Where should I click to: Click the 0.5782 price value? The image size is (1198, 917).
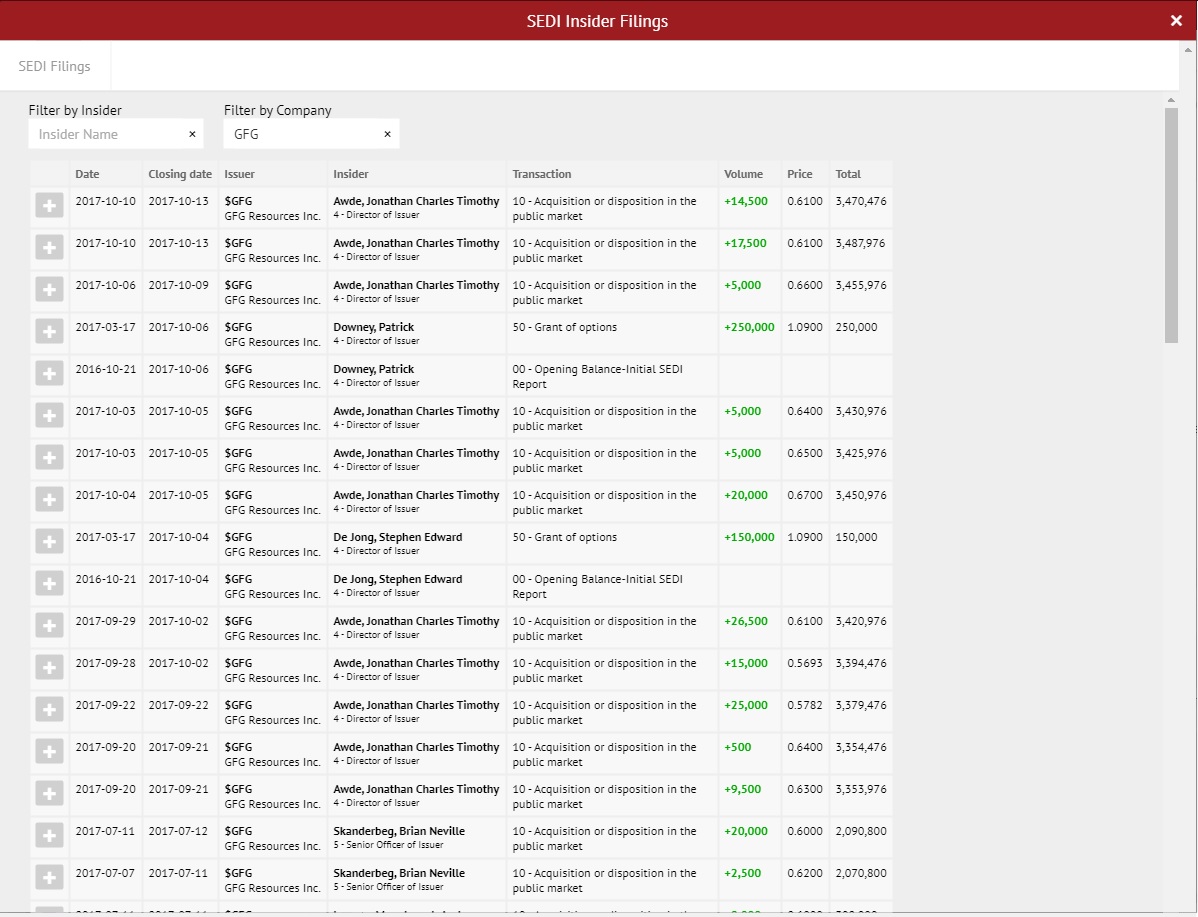pos(805,705)
